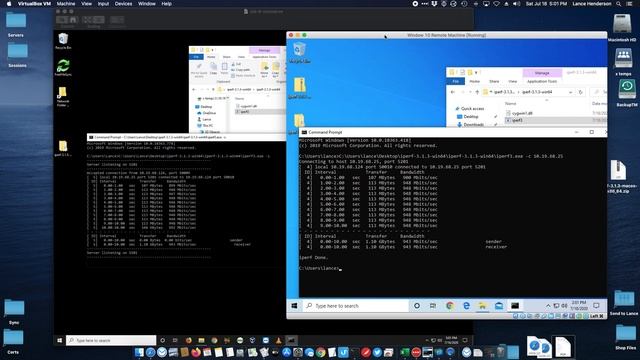
Task: Open the Shop Files folder
Action: pyautogui.click(x=626, y=337)
